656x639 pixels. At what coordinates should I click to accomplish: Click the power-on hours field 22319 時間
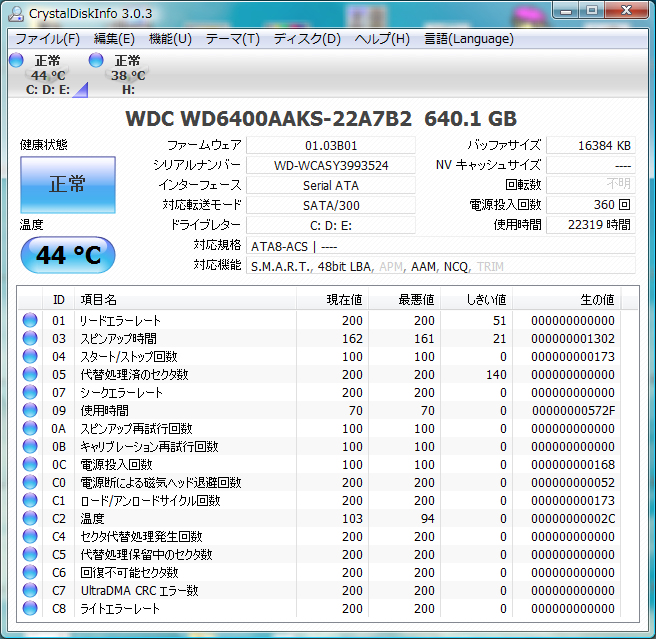[591, 225]
